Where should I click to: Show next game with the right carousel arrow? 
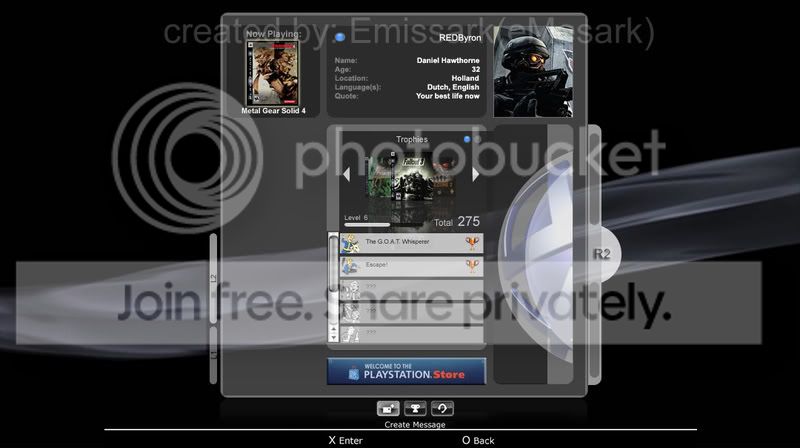point(476,174)
